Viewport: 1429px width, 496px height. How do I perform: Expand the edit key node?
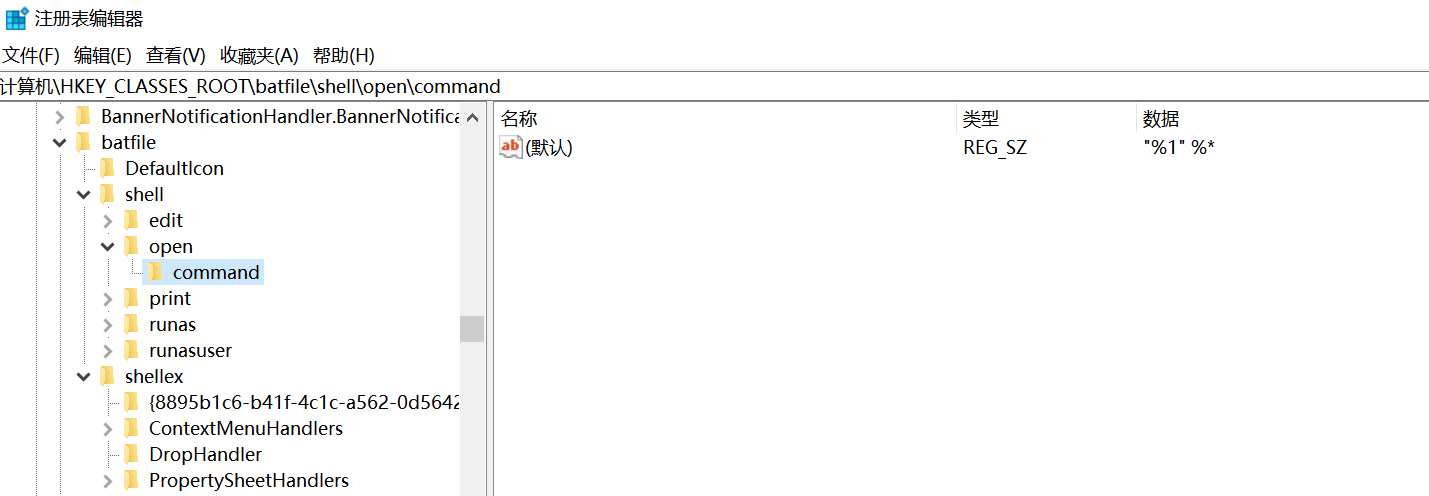point(108,221)
